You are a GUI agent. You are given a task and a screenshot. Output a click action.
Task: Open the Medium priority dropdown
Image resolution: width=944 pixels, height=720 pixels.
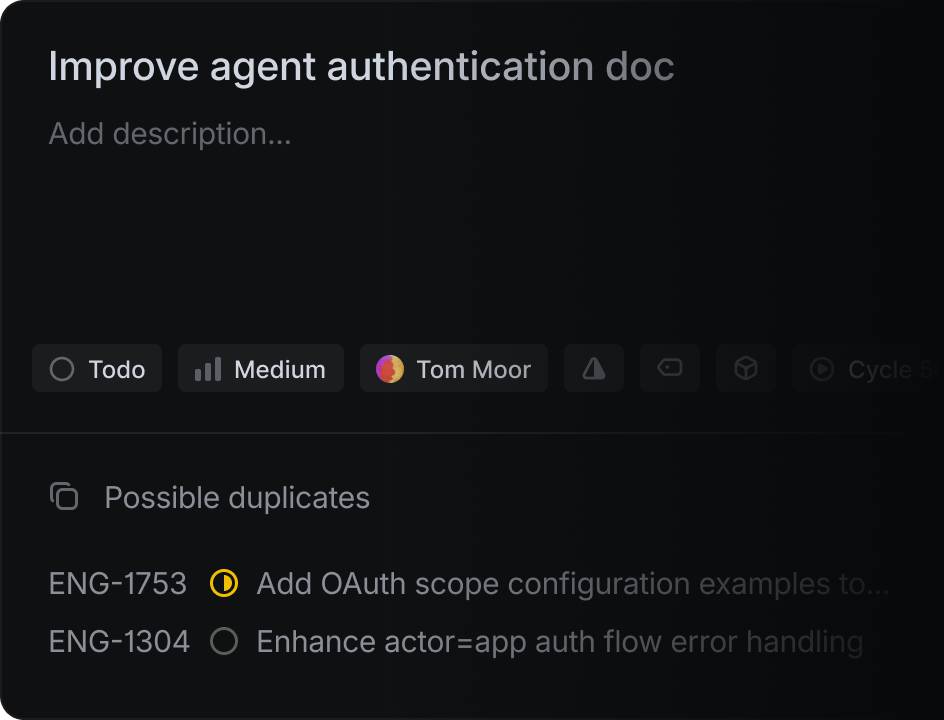[261, 369]
